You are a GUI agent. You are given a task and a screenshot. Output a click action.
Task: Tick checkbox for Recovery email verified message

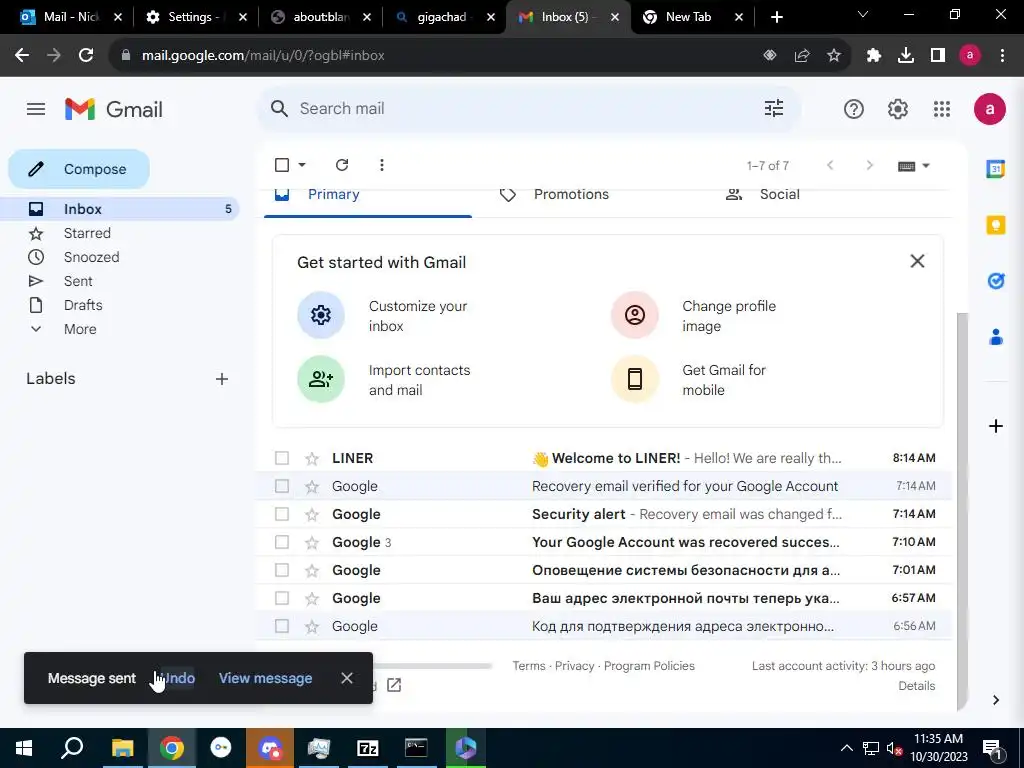tap(281, 486)
